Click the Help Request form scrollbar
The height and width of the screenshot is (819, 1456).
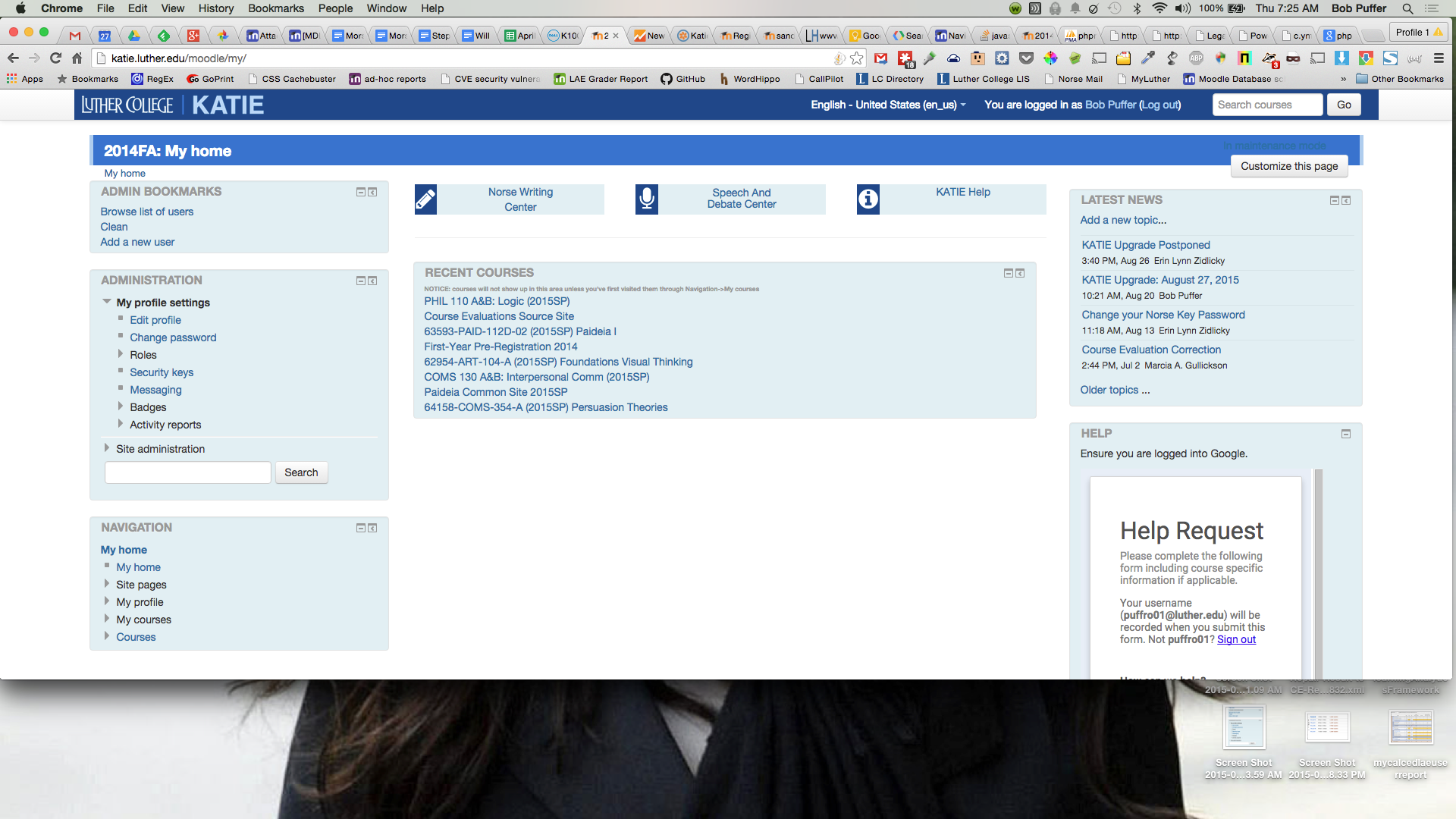click(1319, 574)
